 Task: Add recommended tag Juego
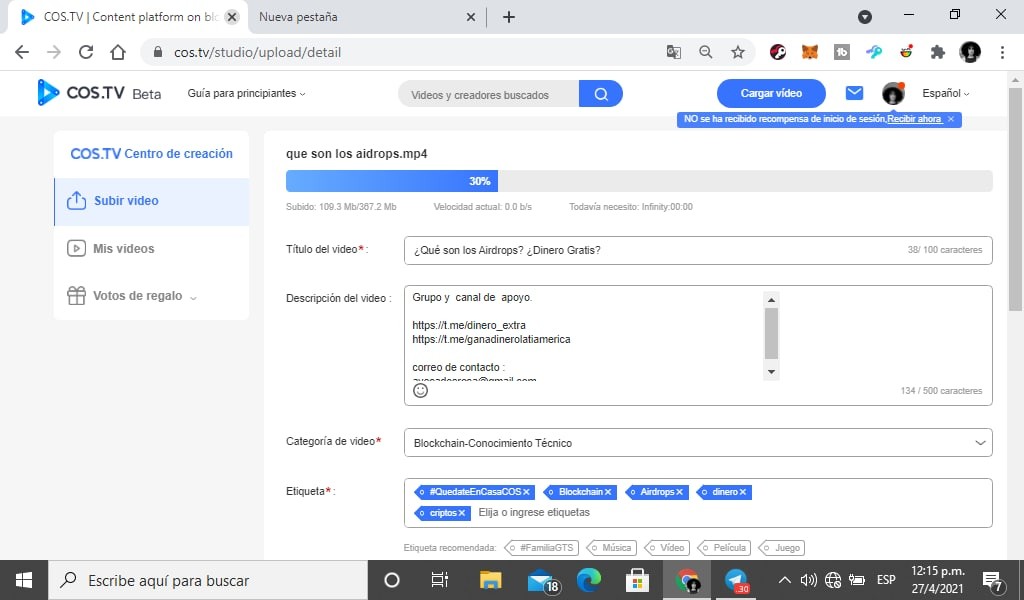(x=782, y=548)
